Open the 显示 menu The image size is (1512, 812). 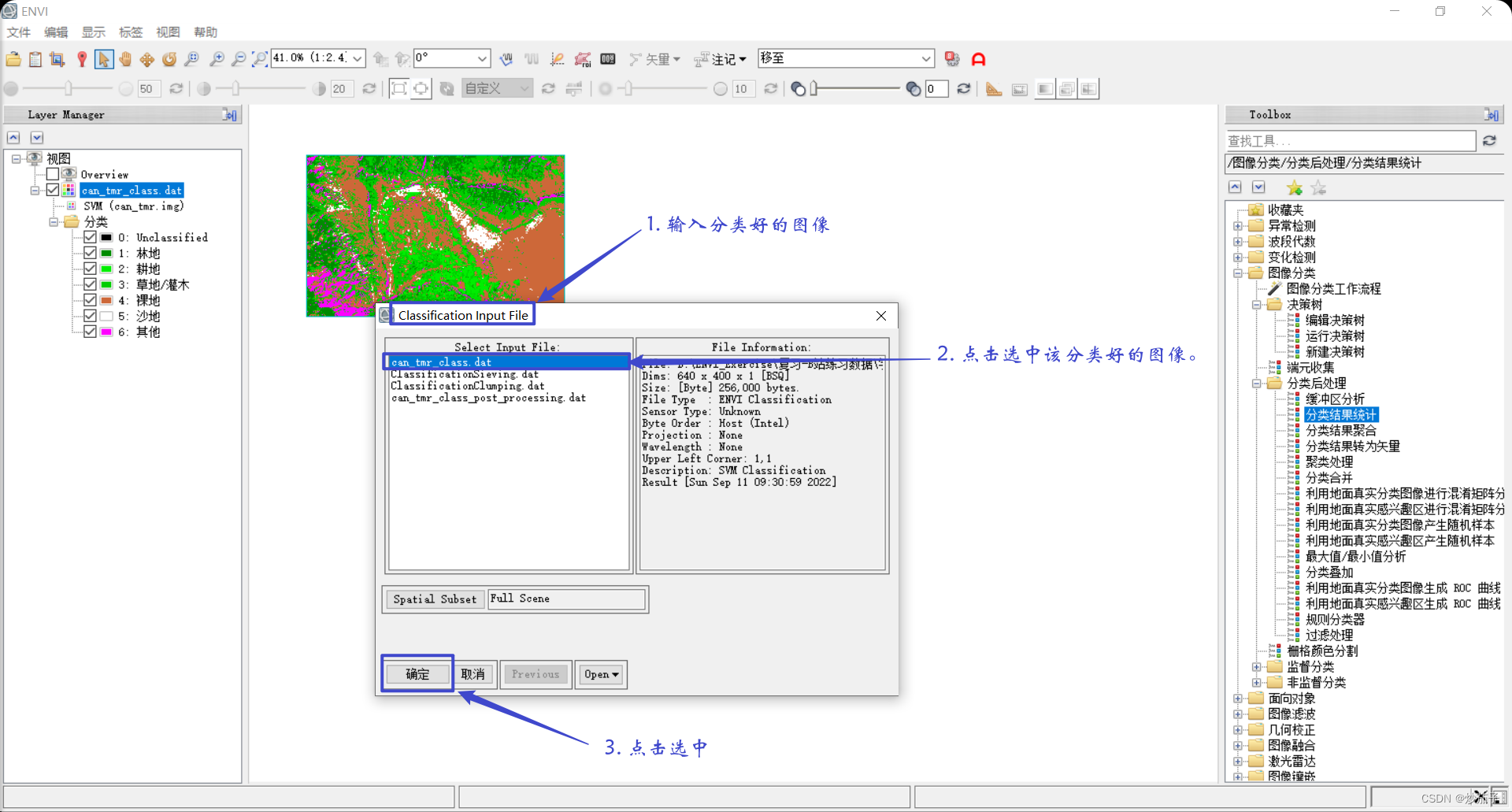[x=93, y=32]
